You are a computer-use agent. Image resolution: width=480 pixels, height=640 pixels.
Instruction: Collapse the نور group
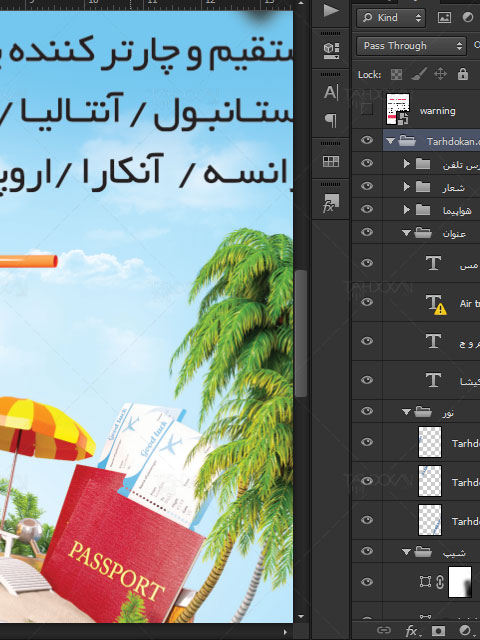pyautogui.click(x=406, y=412)
